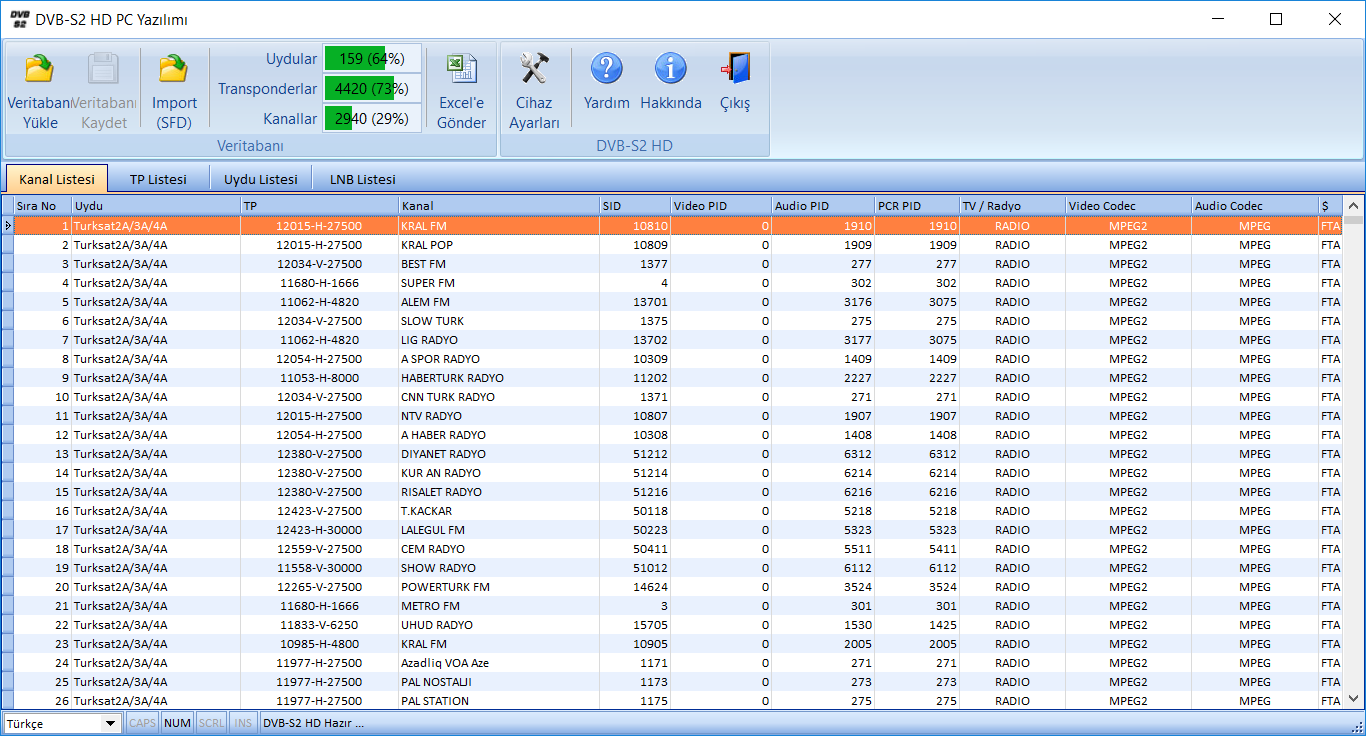The image size is (1366, 736).
Task: Select the HABERTURK RADYO channel row
Action: [452, 378]
